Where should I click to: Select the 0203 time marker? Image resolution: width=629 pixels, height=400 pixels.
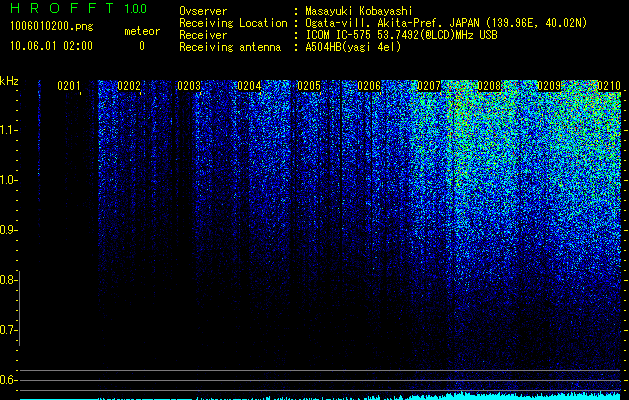[189, 86]
